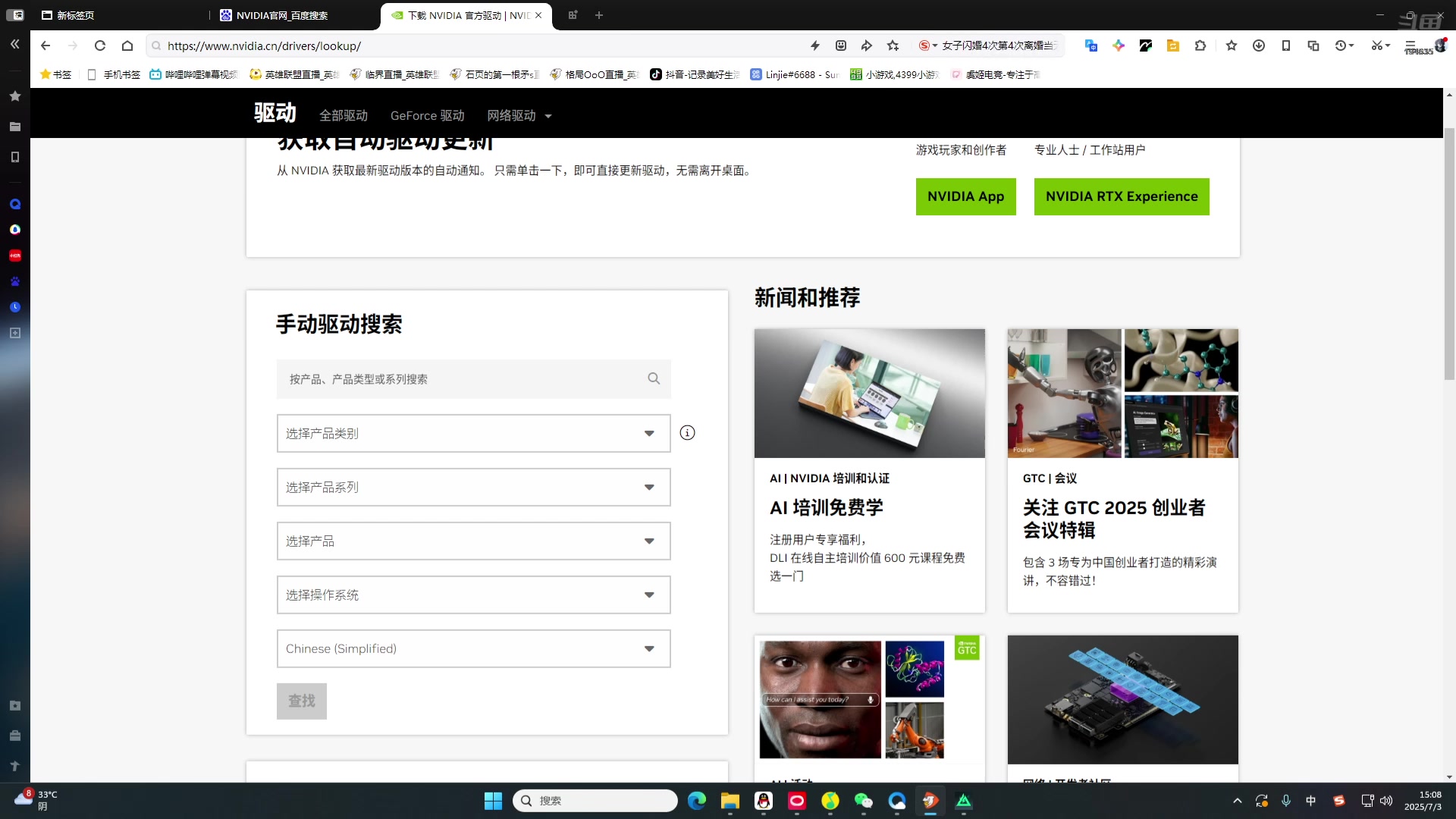The width and height of the screenshot is (1456, 819).
Task: Bookmark this page with the star-plus icon
Action: [x=893, y=45]
